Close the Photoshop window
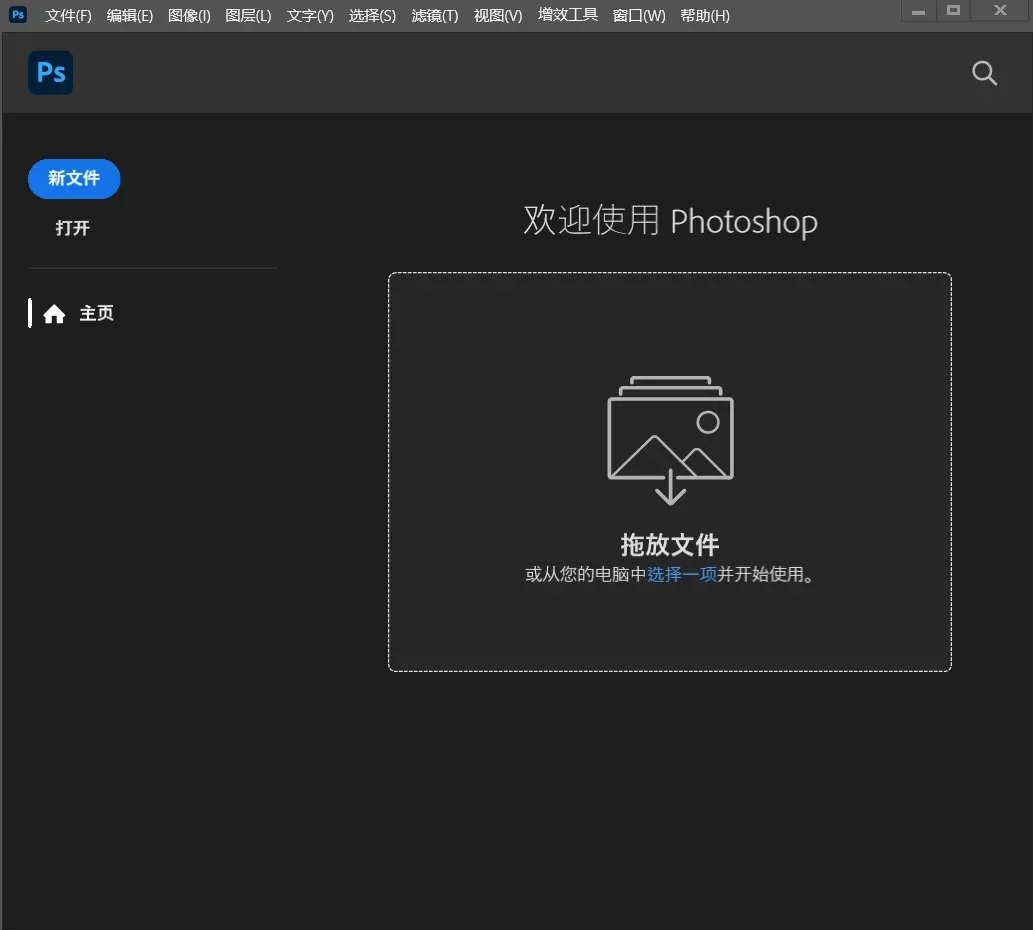 (1000, 11)
